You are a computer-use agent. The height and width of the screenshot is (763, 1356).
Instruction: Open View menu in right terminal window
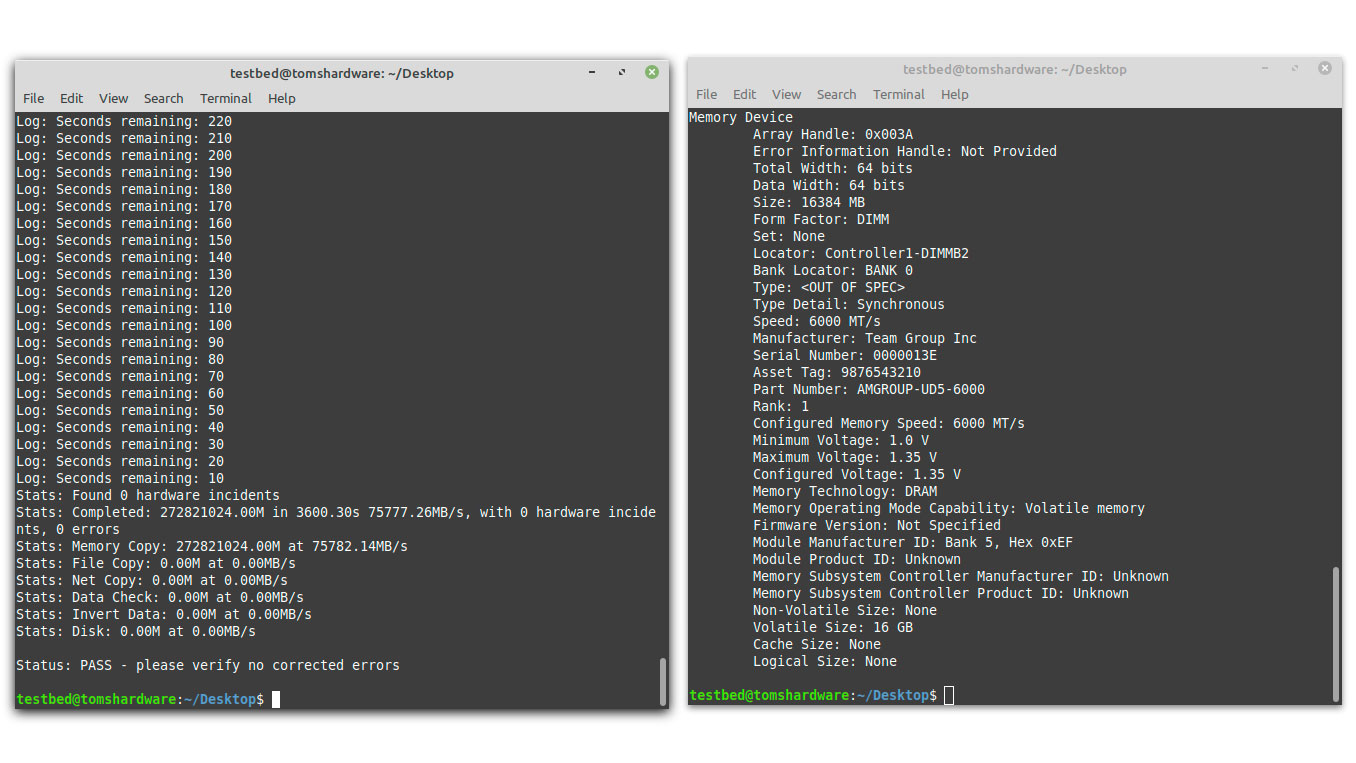786,94
